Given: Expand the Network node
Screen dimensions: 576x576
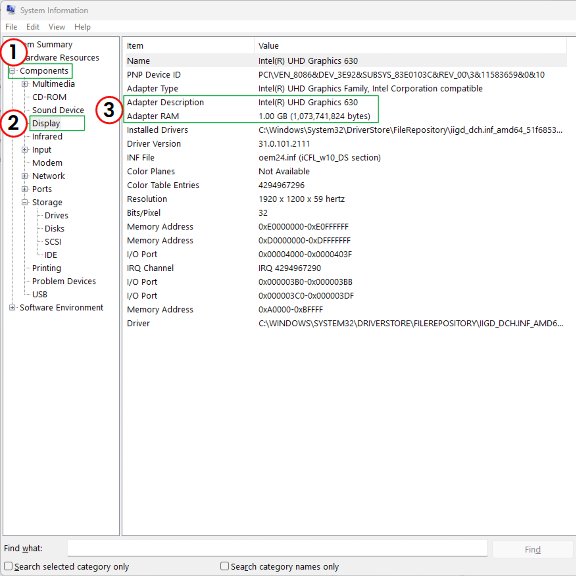Looking at the screenshot, I should coord(25,176).
